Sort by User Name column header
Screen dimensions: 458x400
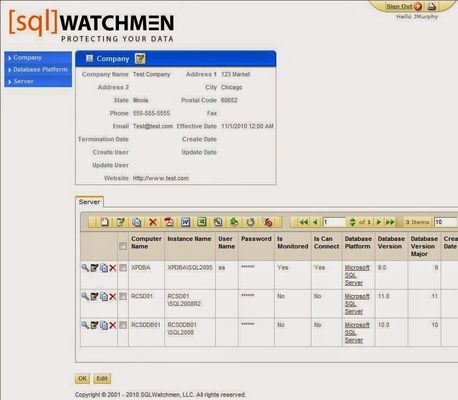(227, 243)
